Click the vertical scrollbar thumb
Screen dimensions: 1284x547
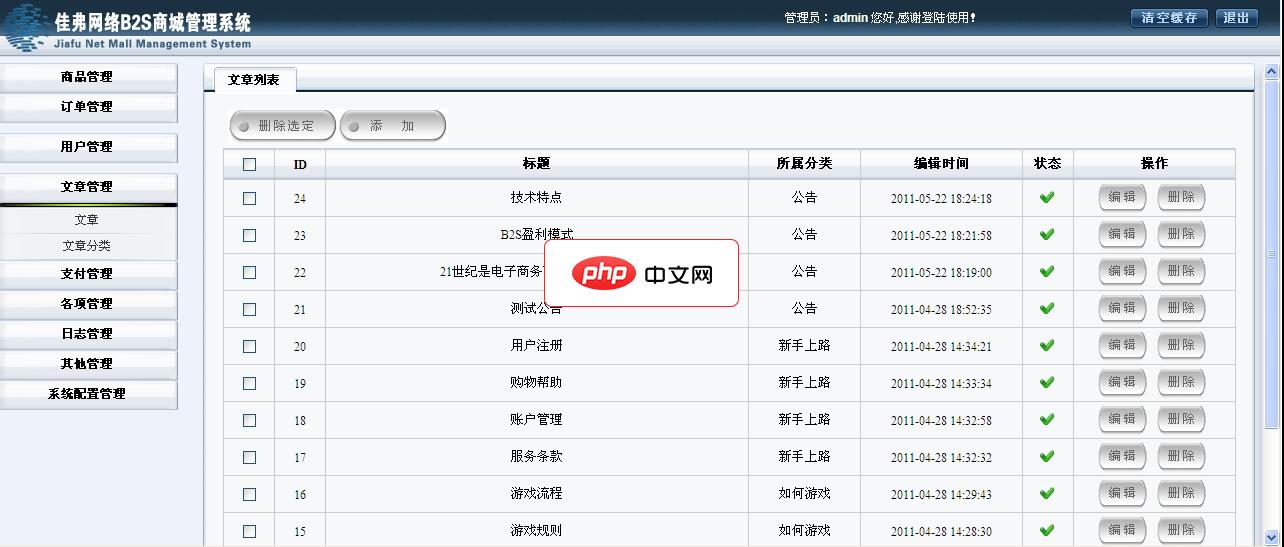pos(1272,256)
